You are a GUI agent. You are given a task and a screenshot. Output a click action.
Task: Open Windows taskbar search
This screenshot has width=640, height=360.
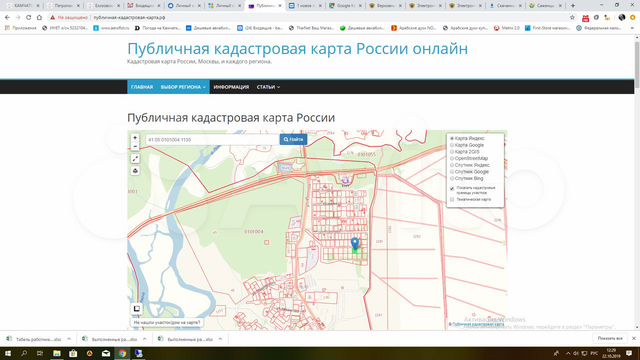pyautogui.click(x=24, y=353)
